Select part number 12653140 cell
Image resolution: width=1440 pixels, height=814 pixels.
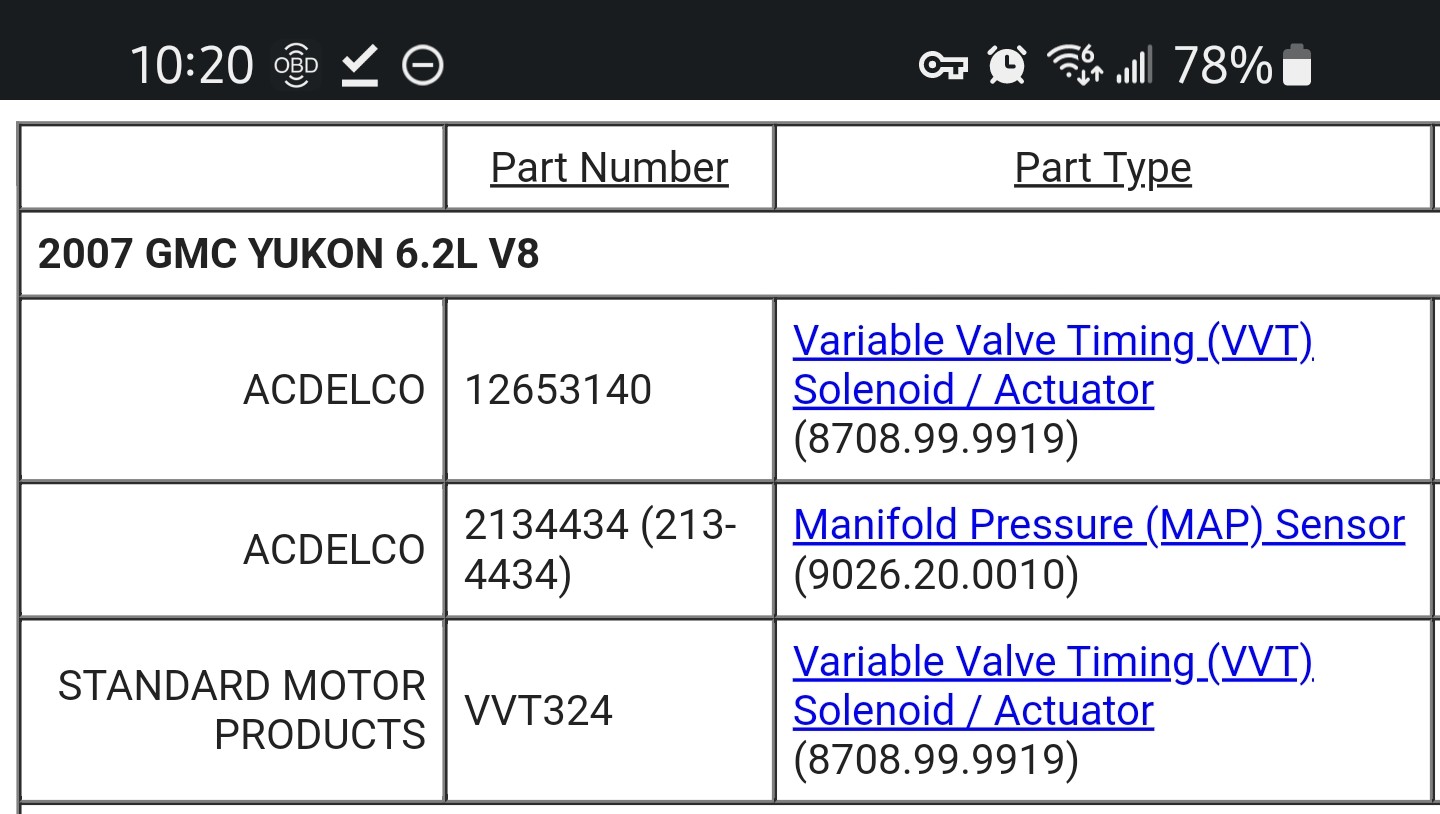610,390
